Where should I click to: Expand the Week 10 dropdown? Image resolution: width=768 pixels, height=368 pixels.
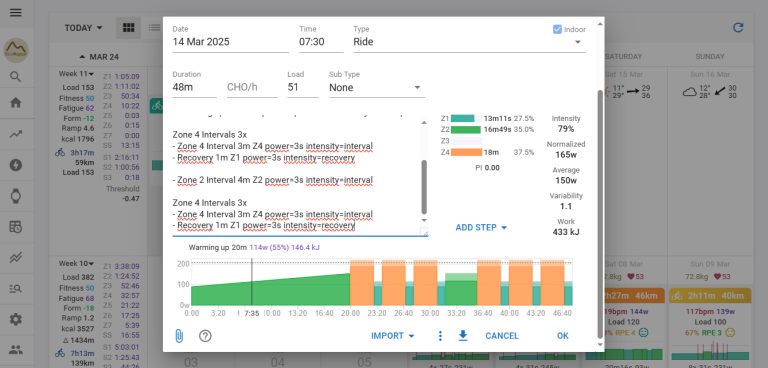click(x=76, y=264)
